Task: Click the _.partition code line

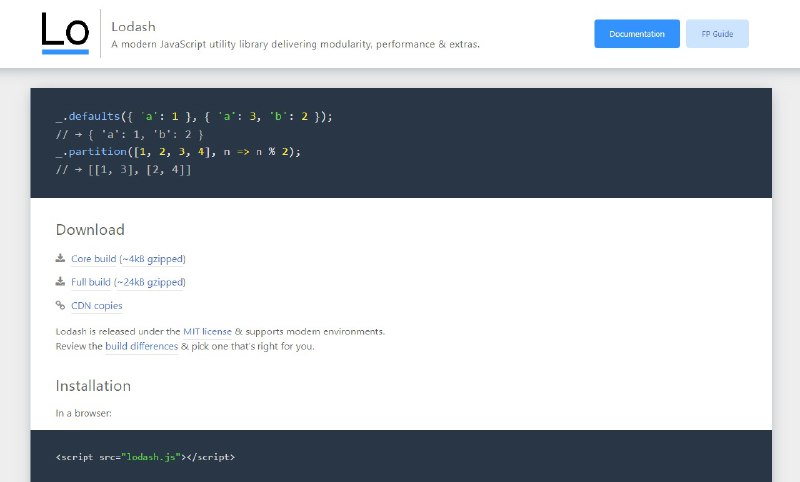Action: [x=178, y=151]
